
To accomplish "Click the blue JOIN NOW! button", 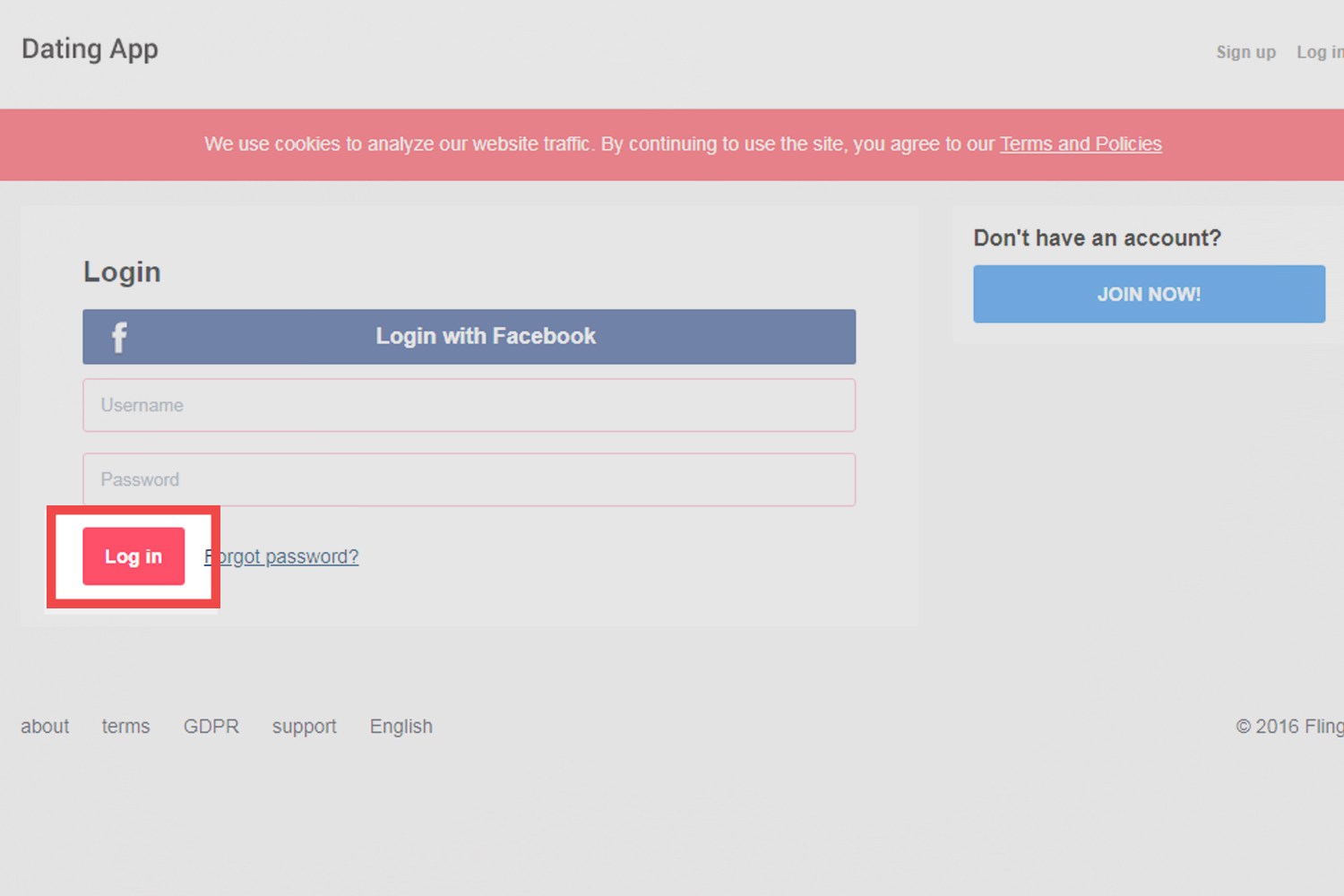I will pyautogui.click(x=1149, y=294).
